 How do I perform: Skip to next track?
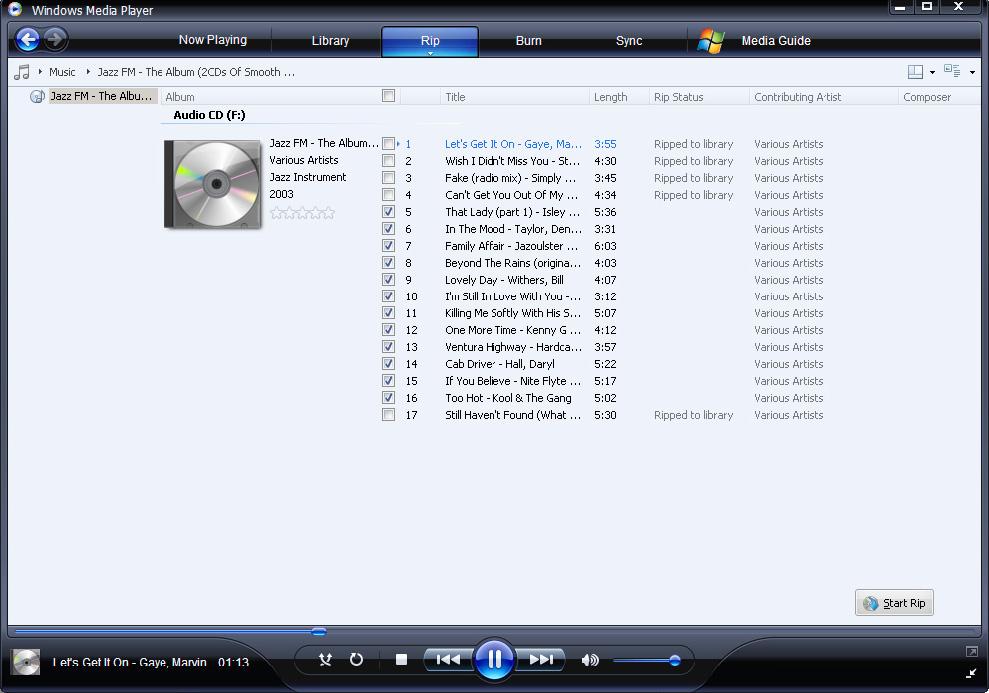(541, 660)
